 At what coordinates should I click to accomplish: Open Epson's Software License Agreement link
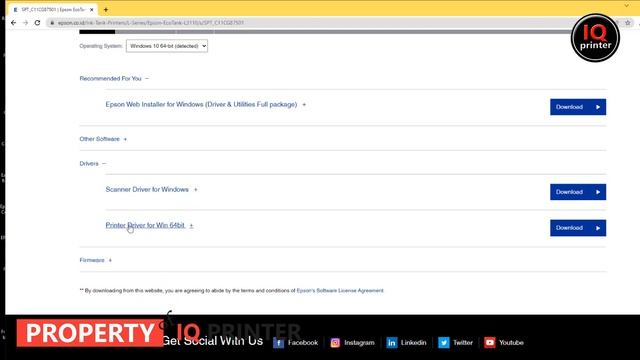coord(340,291)
